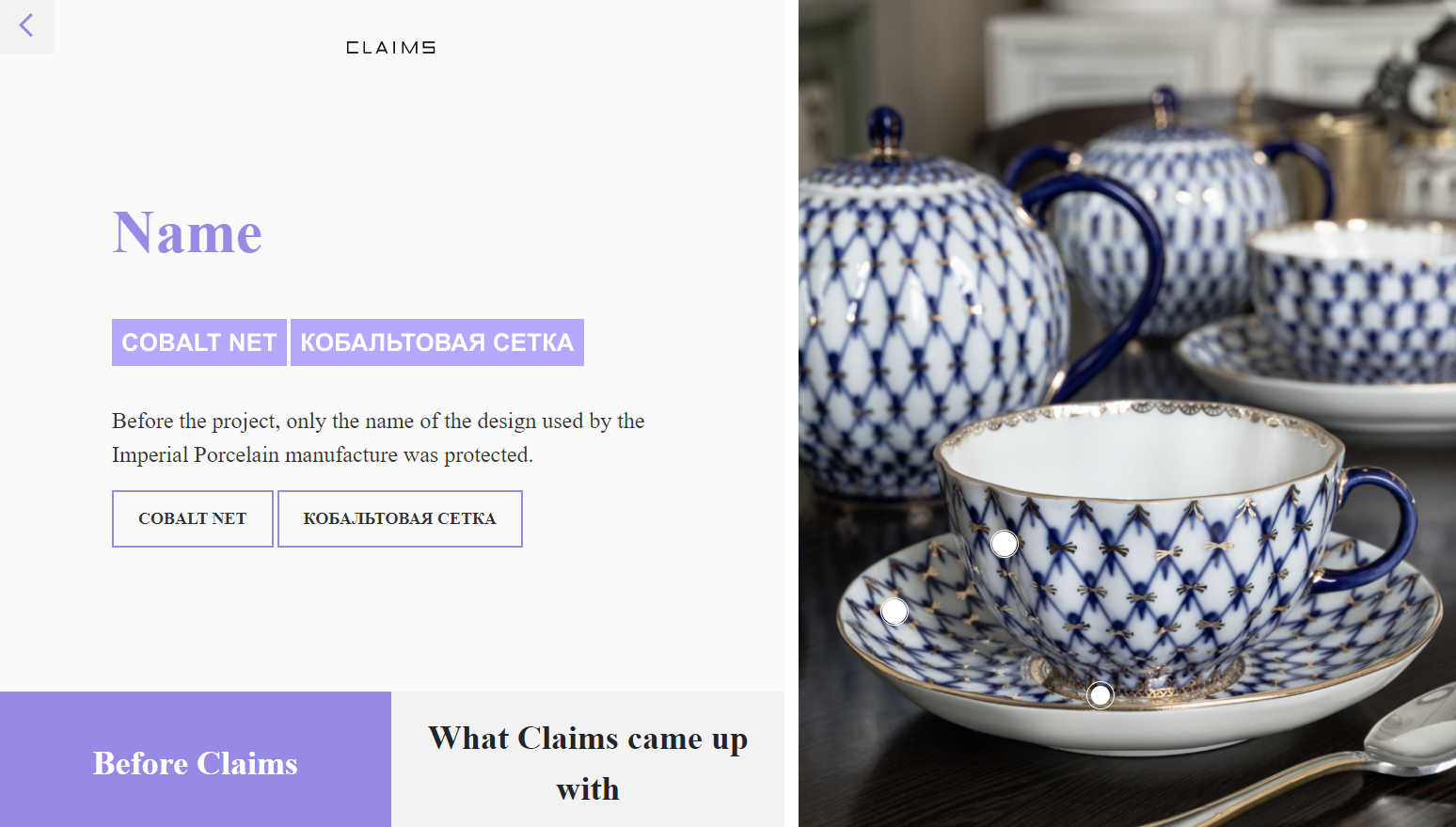Choose the outlined КОБАЛЬТОВАЯ СЕТКА button
The height and width of the screenshot is (827, 1456).
pos(400,518)
